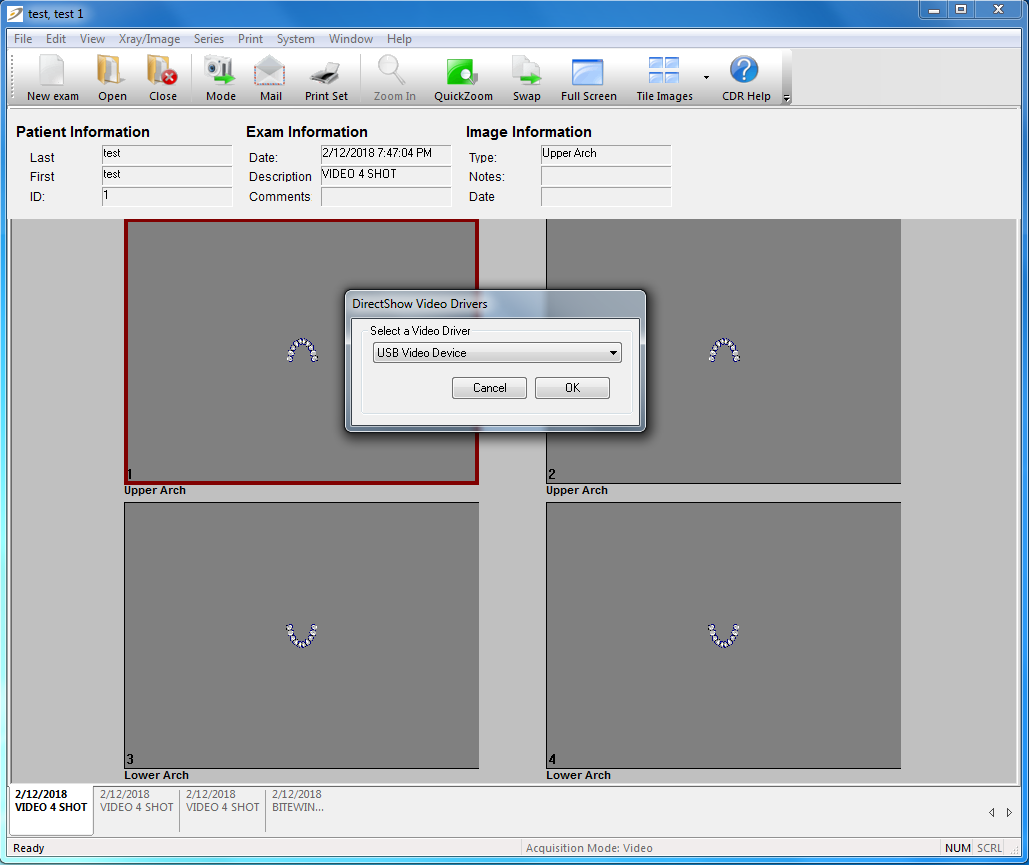
Task: Click the Acquisition Mode: Video status text
Action: pyautogui.click(x=589, y=848)
